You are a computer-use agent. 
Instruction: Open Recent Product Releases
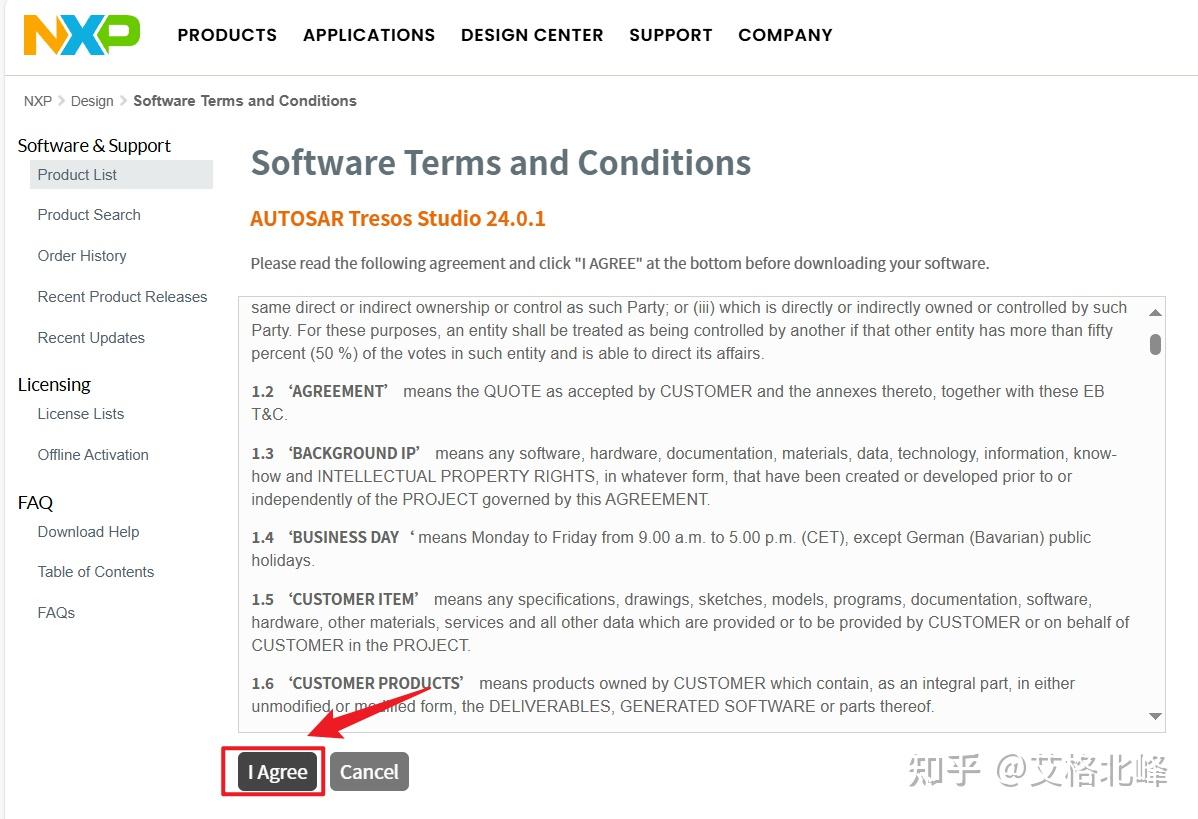pos(122,296)
